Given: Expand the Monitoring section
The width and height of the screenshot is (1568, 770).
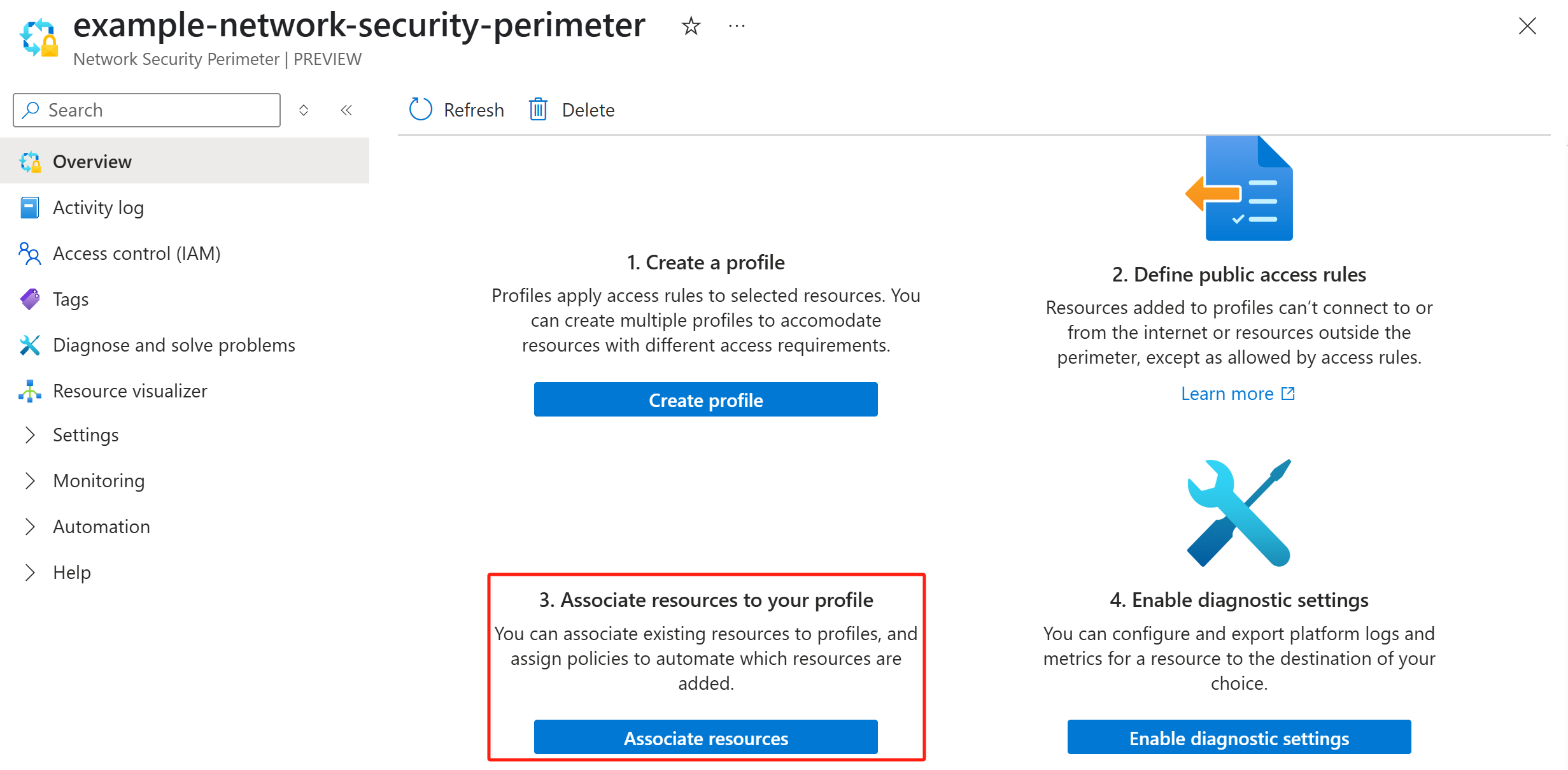Looking at the screenshot, I should 185,481.
